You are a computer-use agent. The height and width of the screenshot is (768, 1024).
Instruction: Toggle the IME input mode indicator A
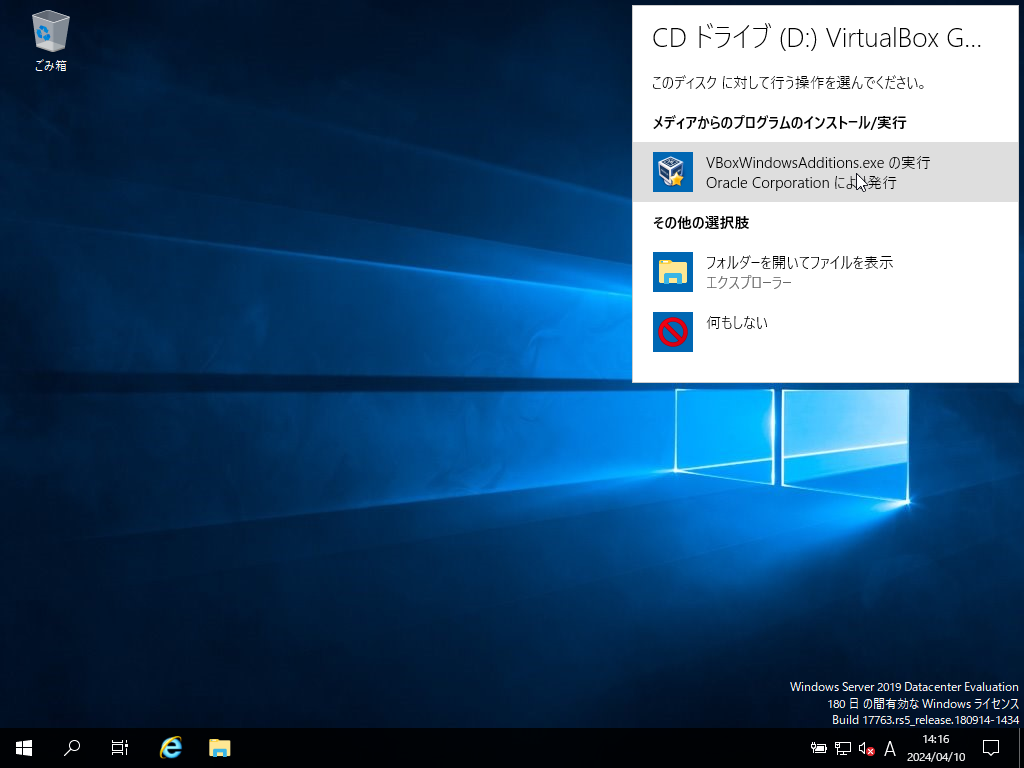pyautogui.click(x=889, y=748)
